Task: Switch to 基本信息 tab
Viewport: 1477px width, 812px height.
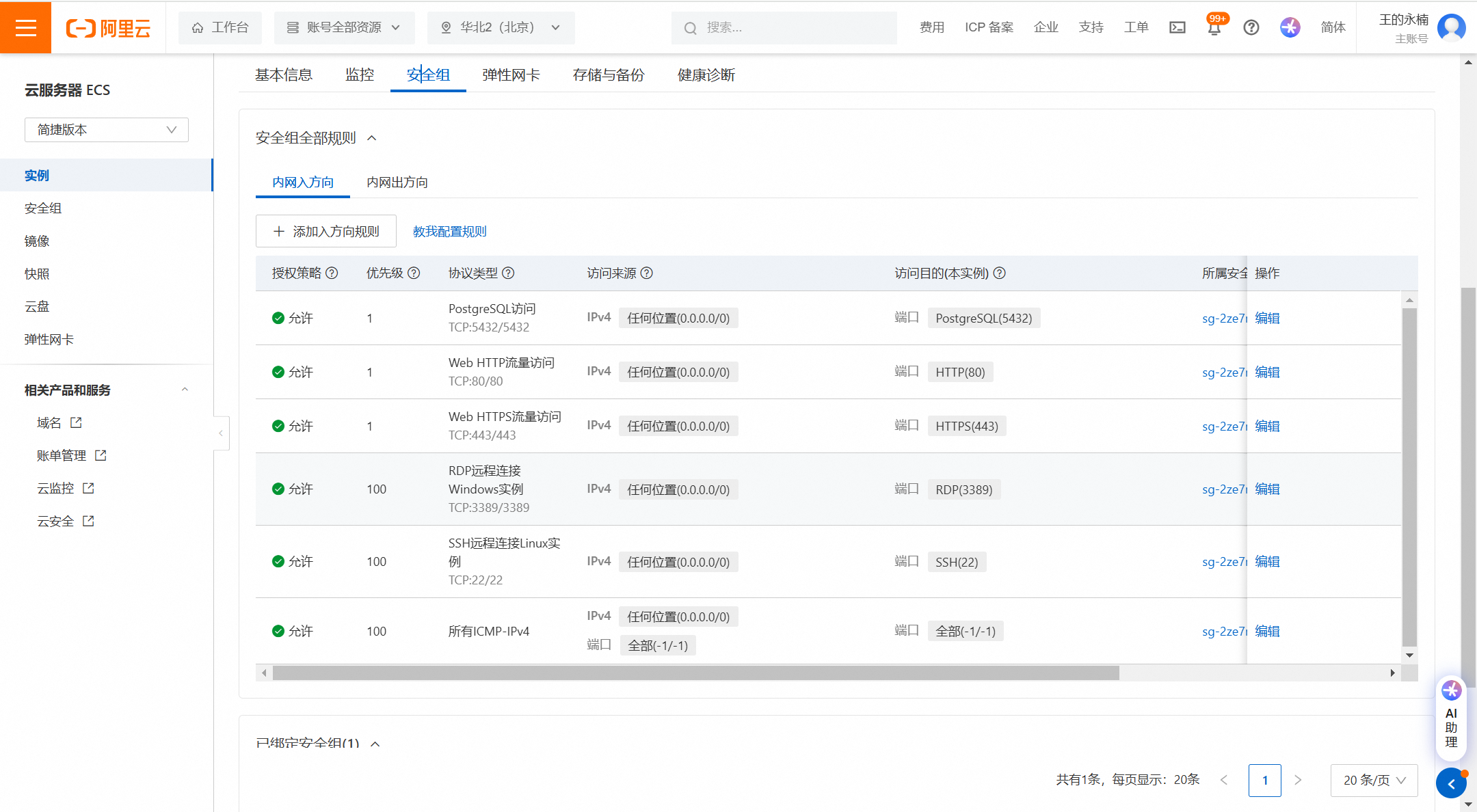Action: (x=284, y=75)
